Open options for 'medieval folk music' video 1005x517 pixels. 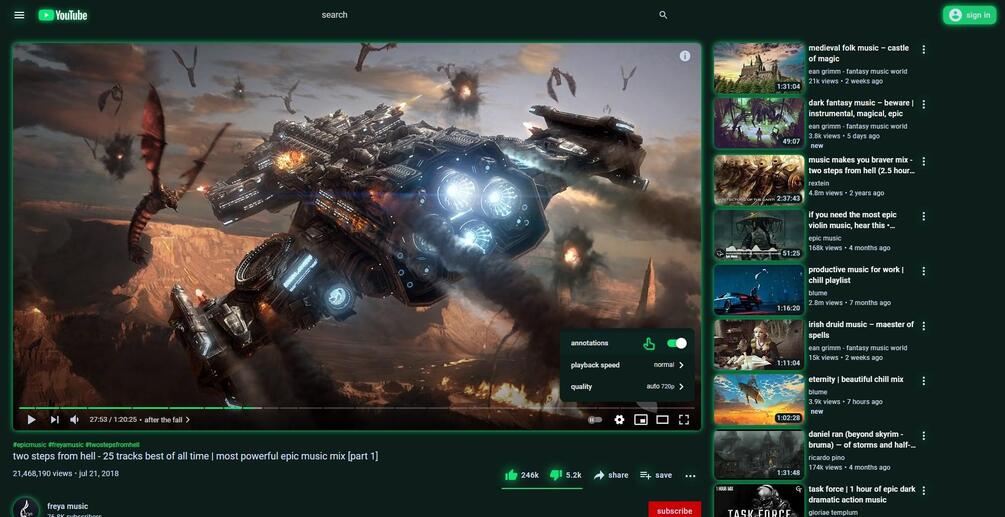924,49
